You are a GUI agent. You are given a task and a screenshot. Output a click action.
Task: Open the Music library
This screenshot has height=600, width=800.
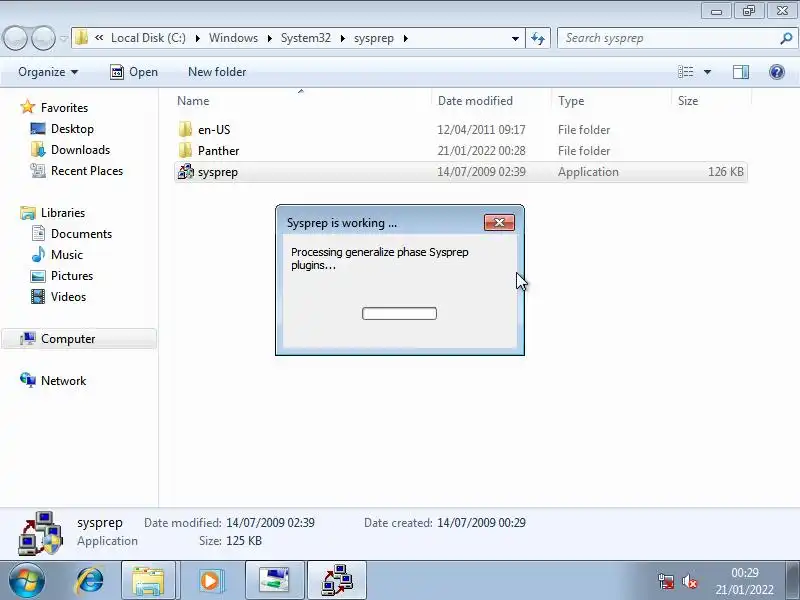(x=66, y=255)
